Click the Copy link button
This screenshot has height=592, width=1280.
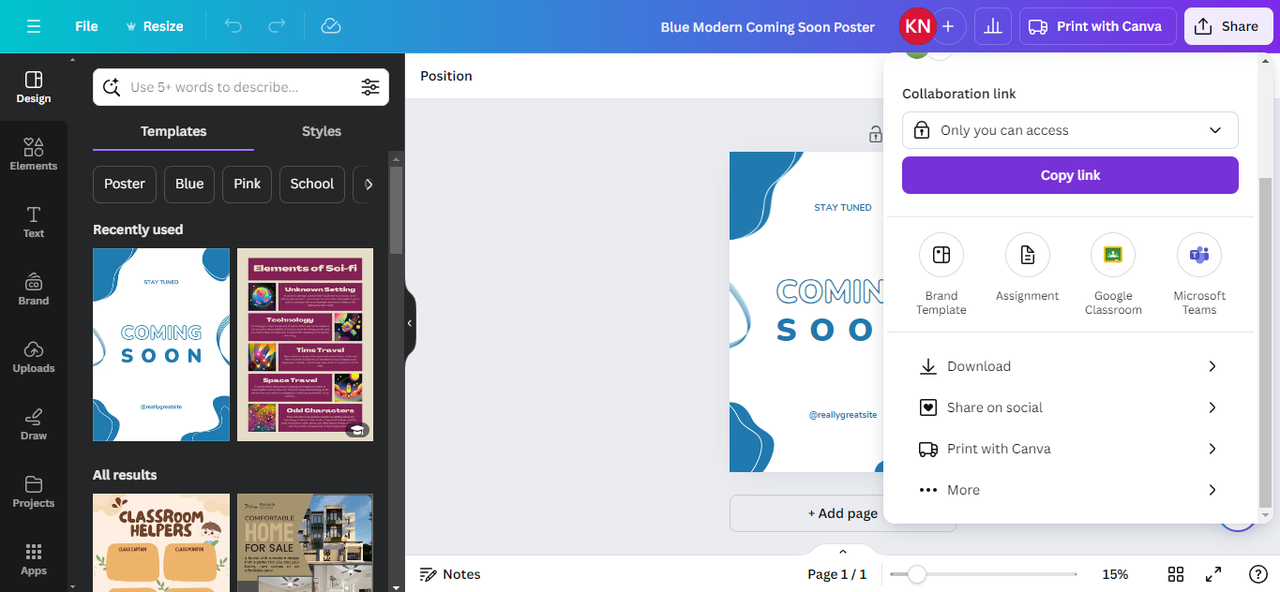coord(1070,175)
